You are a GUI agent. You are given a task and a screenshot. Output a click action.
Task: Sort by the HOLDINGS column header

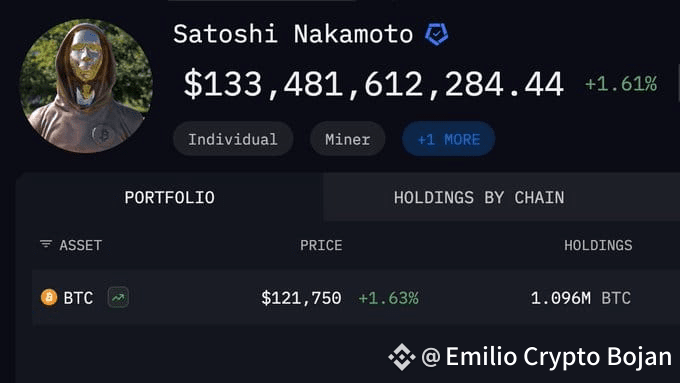pos(598,245)
